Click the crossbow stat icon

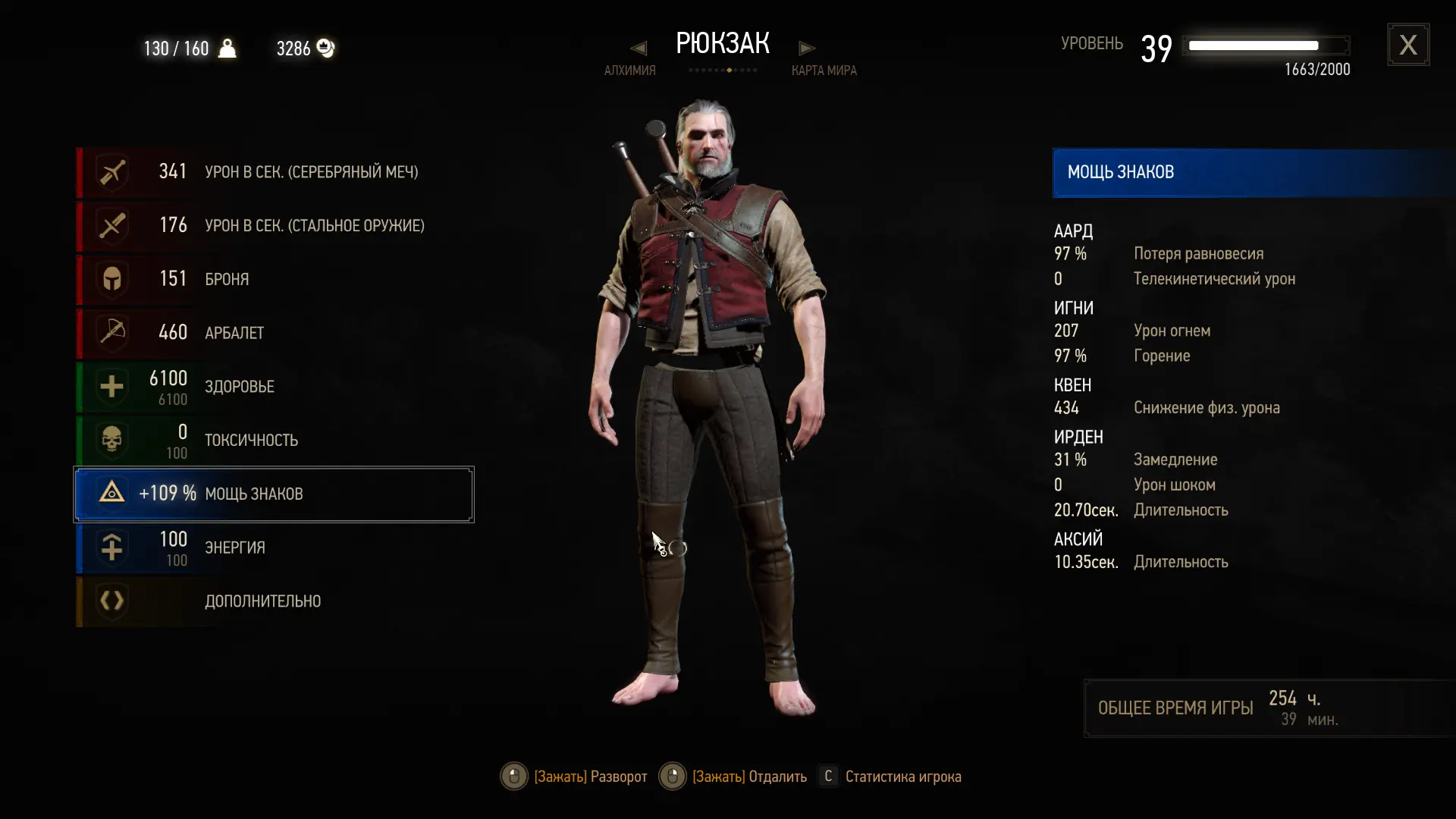point(112,333)
